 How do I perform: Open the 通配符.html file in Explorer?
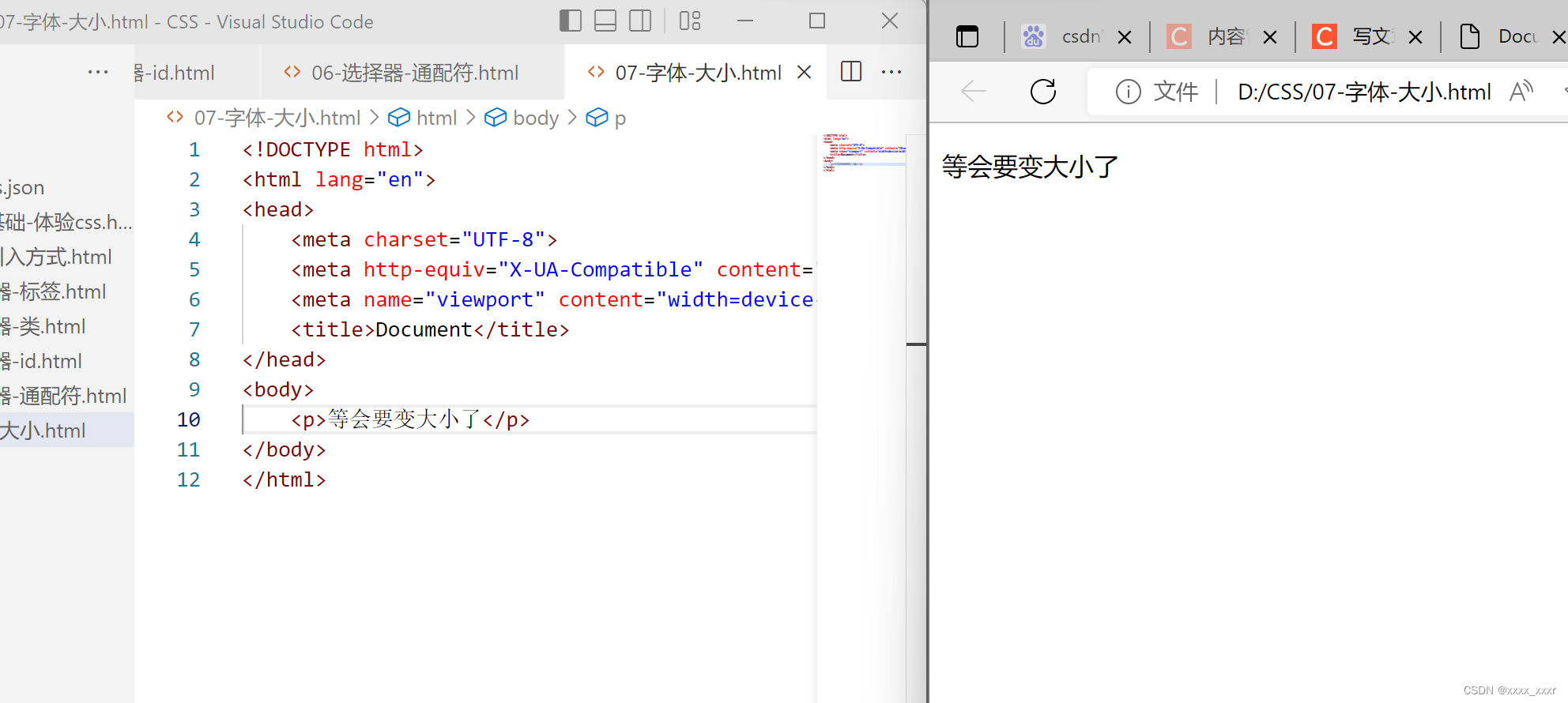tap(67, 396)
